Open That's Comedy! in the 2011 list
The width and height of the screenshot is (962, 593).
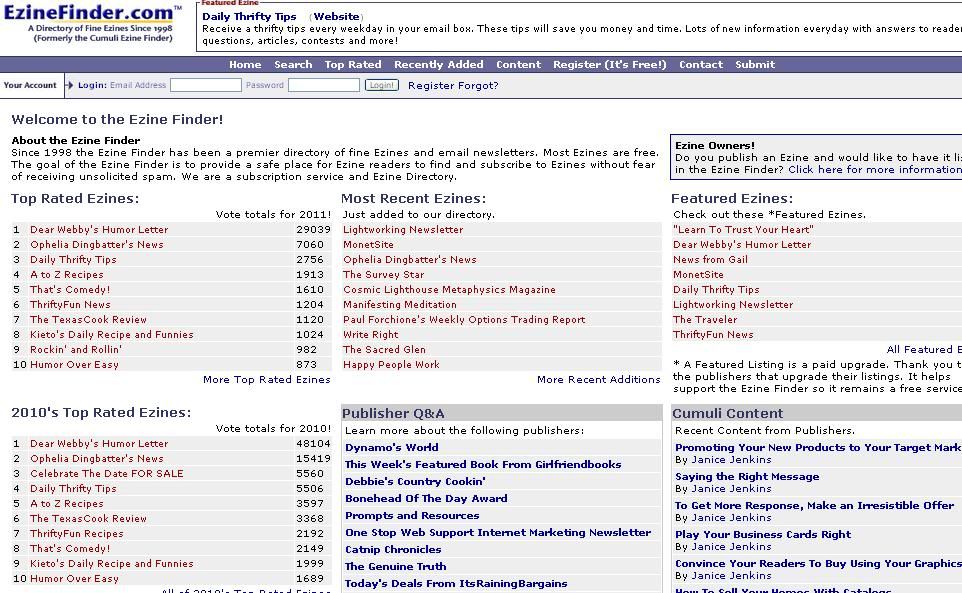click(x=70, y=289)
